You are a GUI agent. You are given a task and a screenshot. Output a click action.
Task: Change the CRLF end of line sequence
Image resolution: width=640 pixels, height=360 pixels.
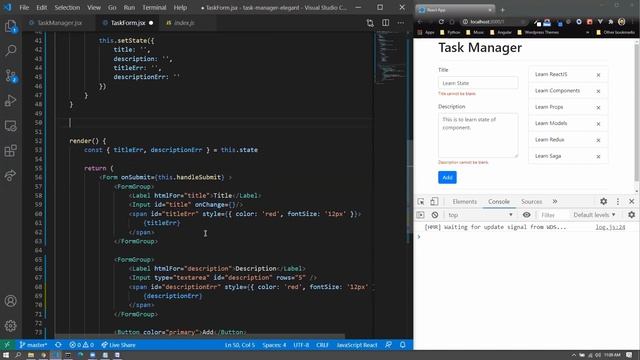click(x=322, y=345)
